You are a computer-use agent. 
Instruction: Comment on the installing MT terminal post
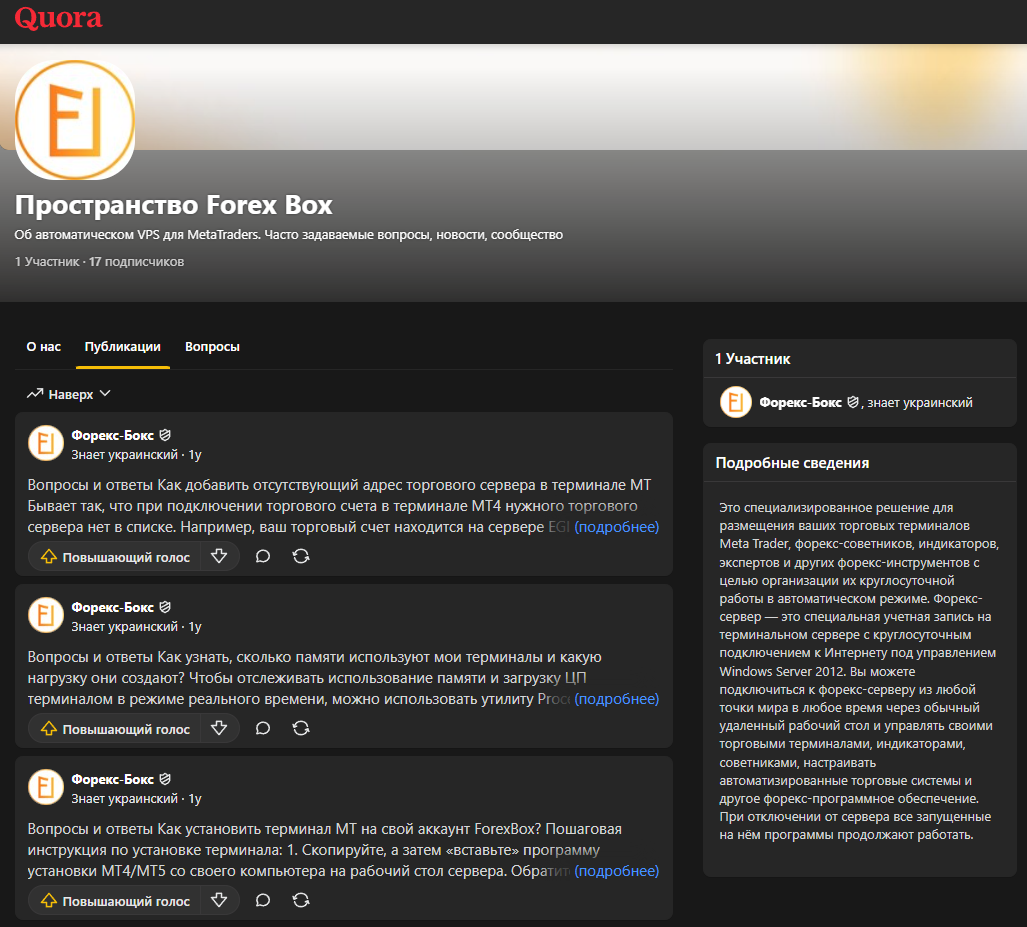pyautogui.click(x=263, y=901)
